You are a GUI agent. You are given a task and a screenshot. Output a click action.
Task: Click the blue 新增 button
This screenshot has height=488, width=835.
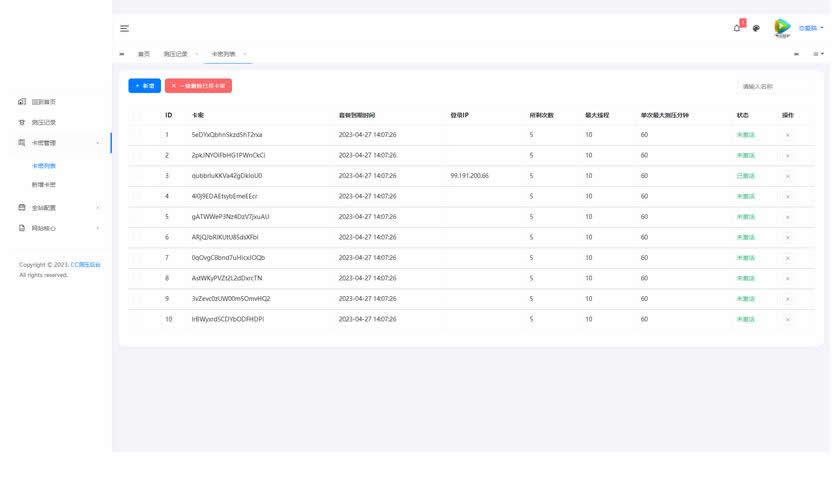coord(144,86)
